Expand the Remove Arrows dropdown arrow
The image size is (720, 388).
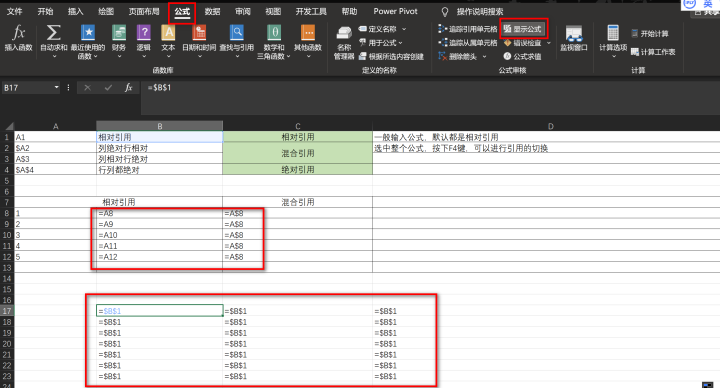tap(484, 56)
